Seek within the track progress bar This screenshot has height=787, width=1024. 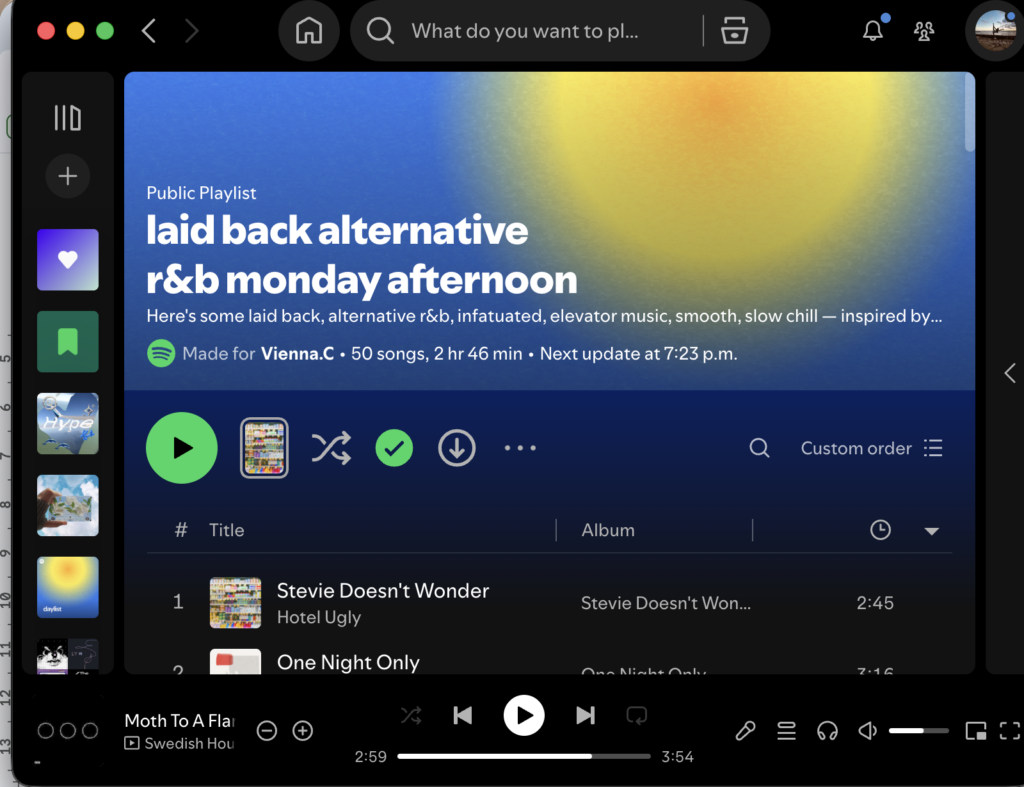524,756
